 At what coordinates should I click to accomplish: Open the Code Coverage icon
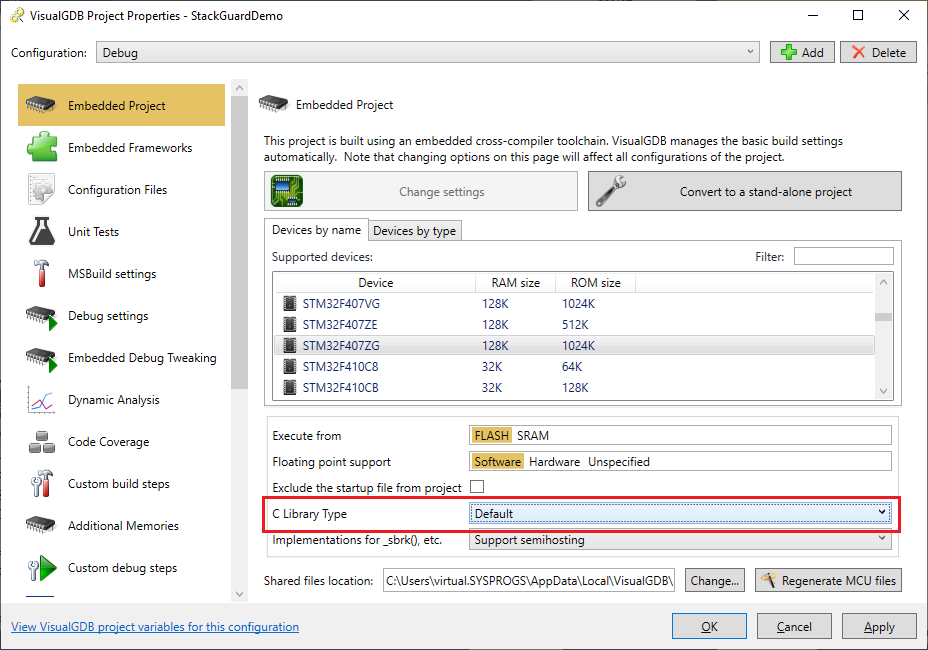coord(41,442)
